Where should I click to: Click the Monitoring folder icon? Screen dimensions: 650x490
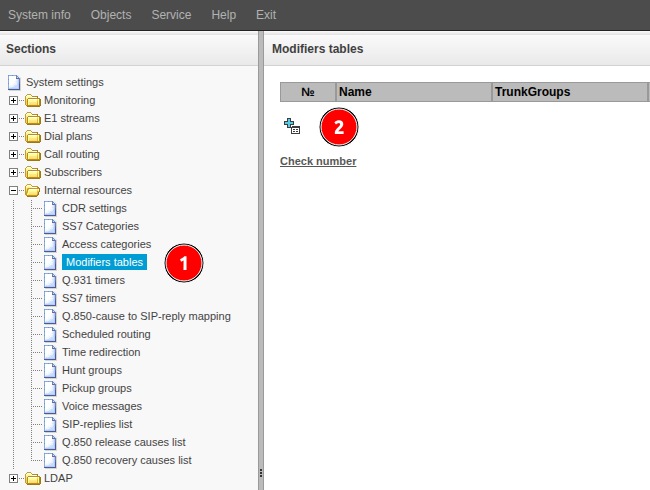click(x=33, y=100)
